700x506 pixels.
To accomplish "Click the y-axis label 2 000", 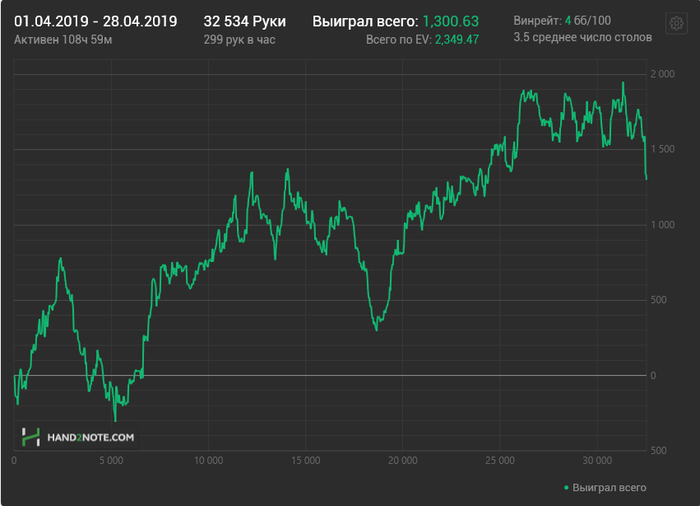I will [x=662, y=74].
